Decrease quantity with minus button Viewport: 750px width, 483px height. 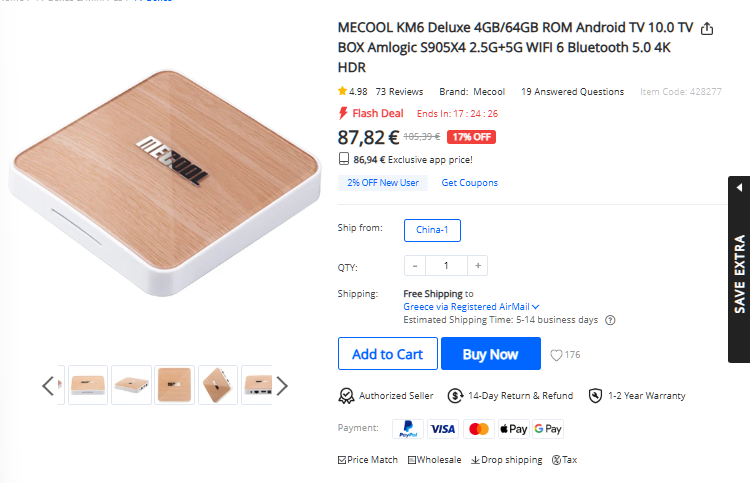(x=415, y=266)
